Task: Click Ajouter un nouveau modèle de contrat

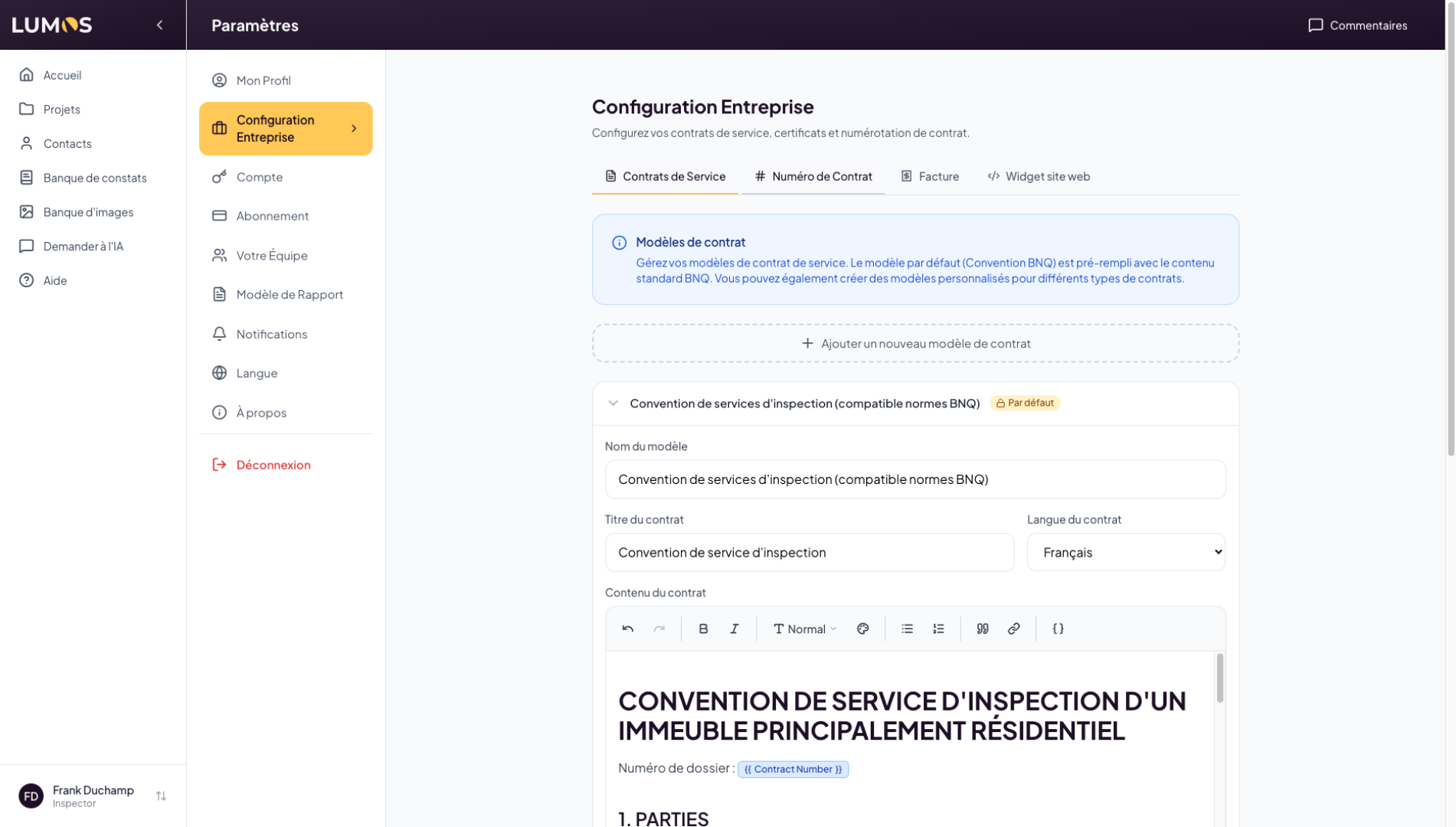Action: (915, 344)
